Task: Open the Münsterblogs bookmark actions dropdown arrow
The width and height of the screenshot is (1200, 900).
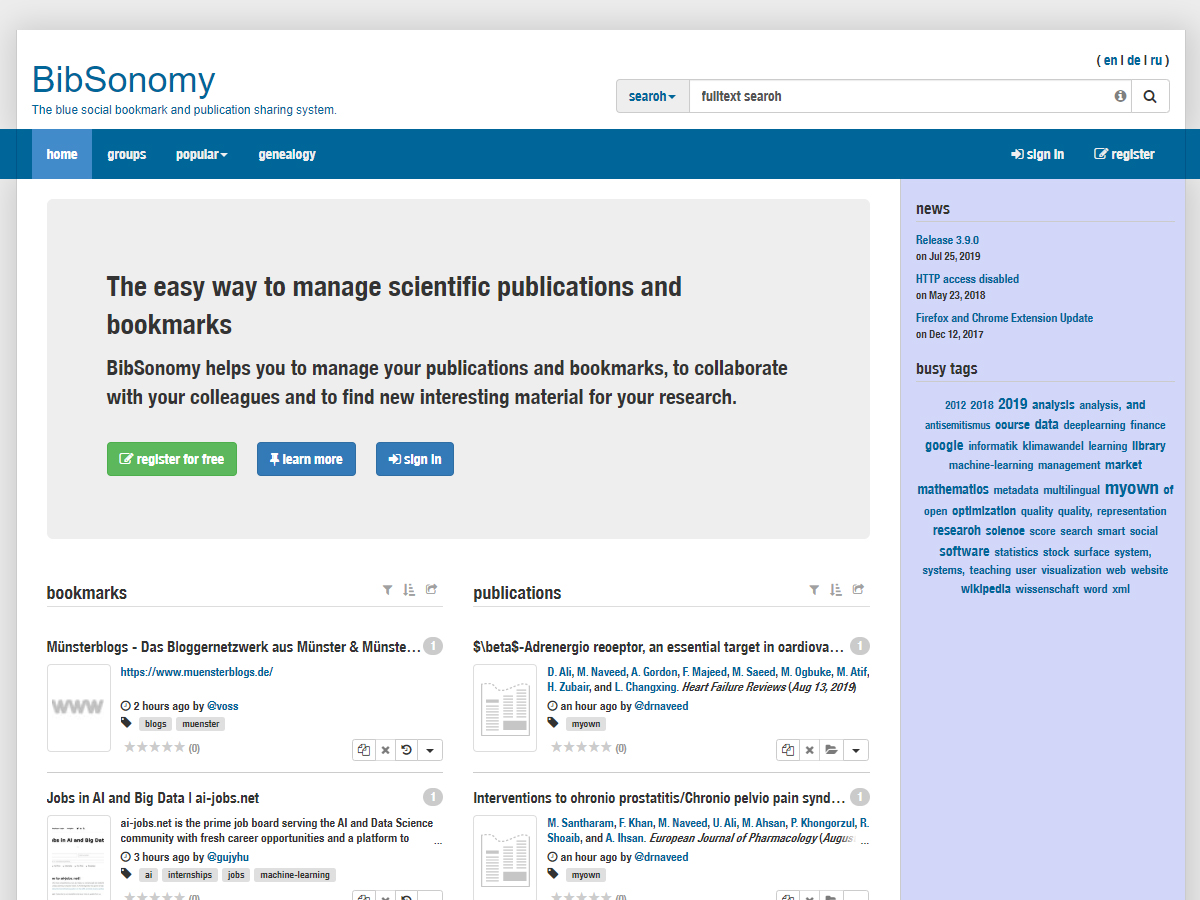Action: [x=430, y=750]
